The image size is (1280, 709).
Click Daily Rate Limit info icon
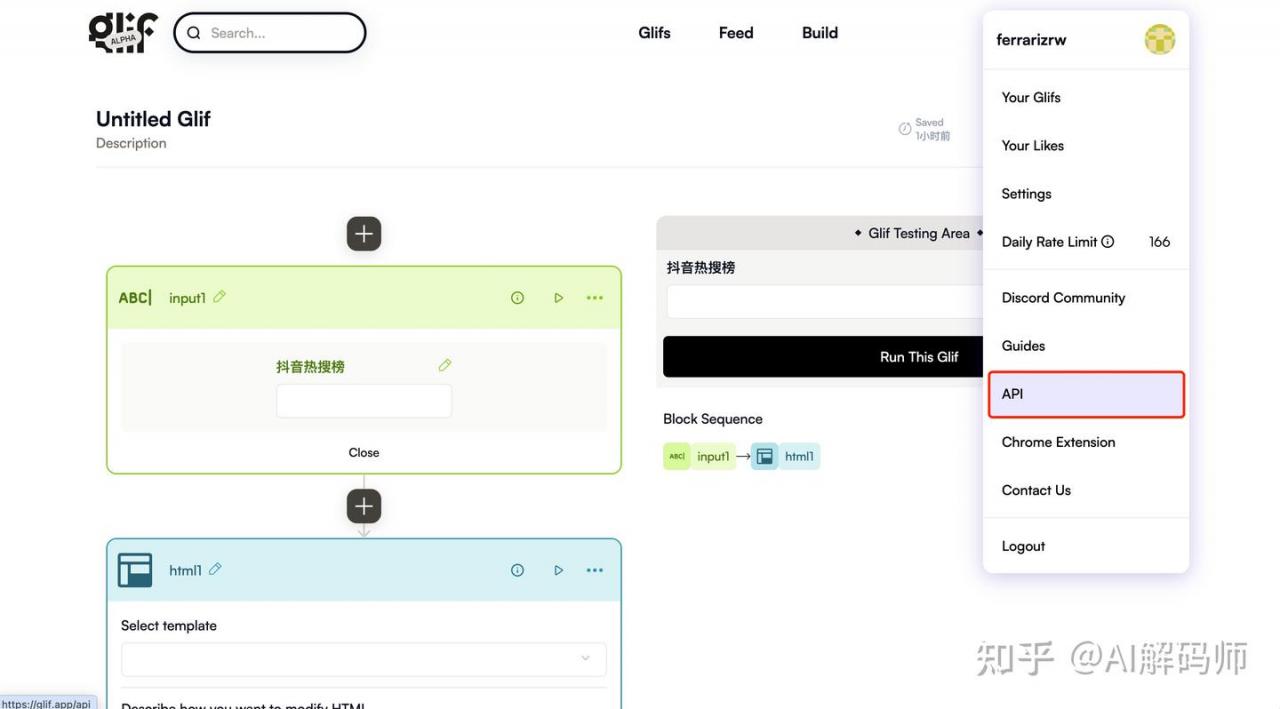[1107, 241]
